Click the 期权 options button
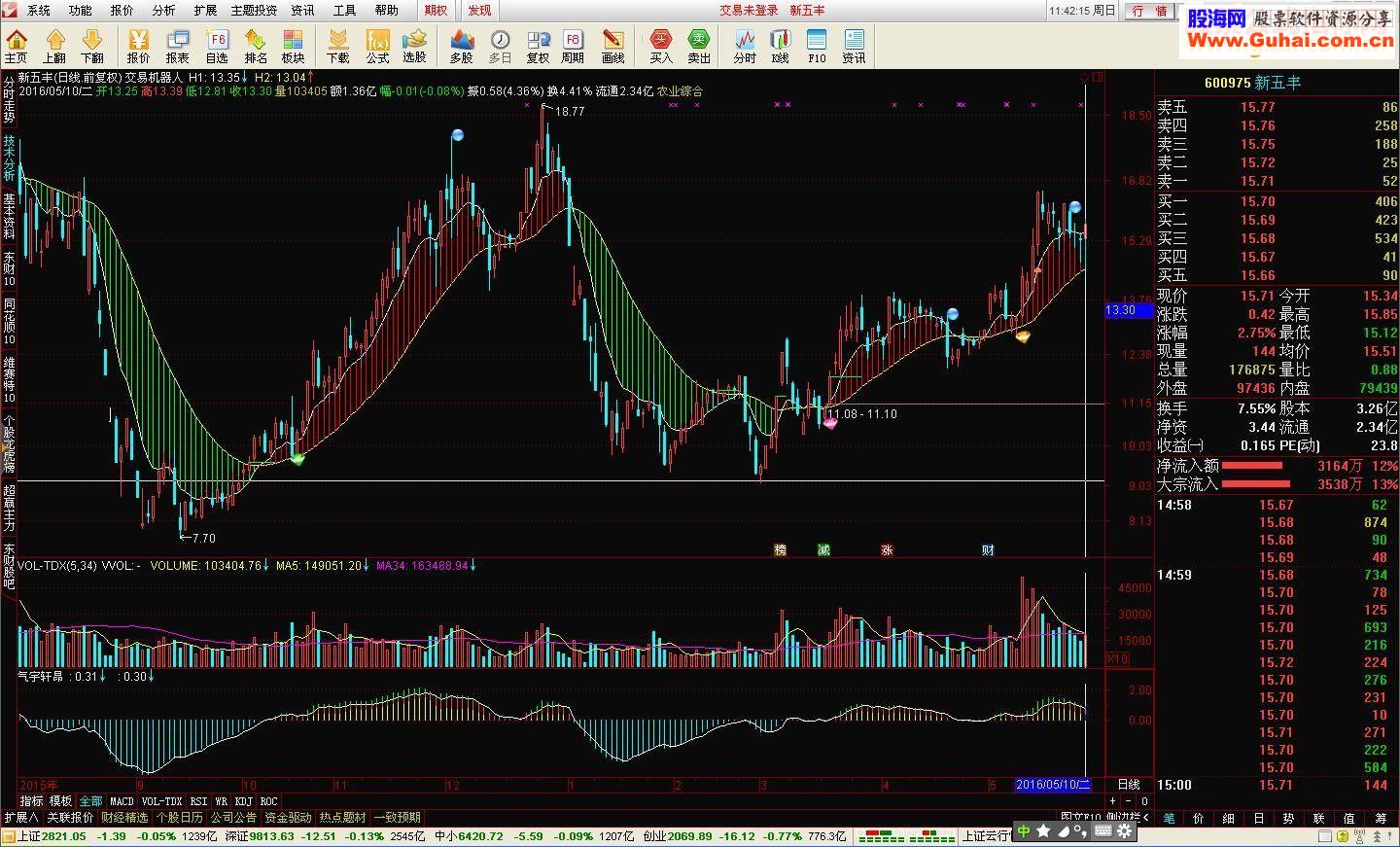The height and width of the screenshot is (847, 1400). tap(436, 10)
